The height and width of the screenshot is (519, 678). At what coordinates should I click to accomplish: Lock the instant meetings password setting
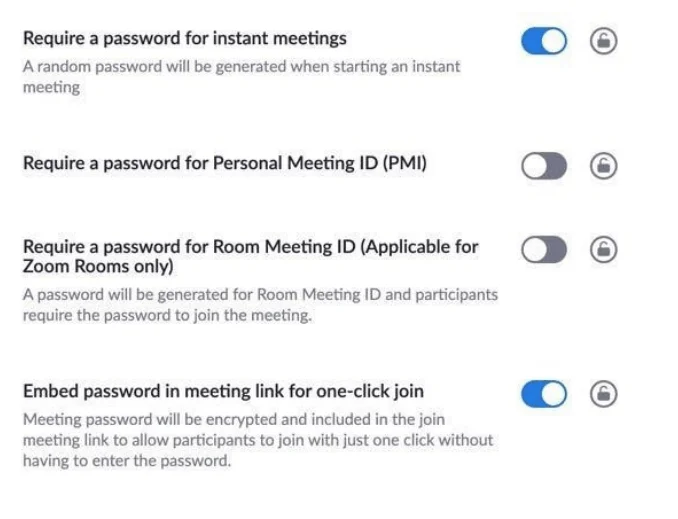pos(603,41)
